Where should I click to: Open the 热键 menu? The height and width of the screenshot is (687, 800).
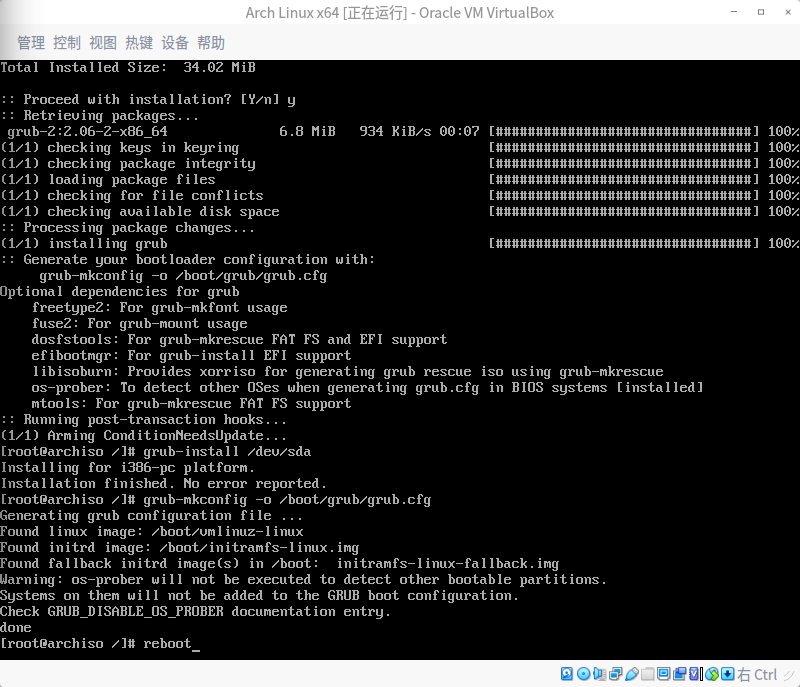(139, 43)
